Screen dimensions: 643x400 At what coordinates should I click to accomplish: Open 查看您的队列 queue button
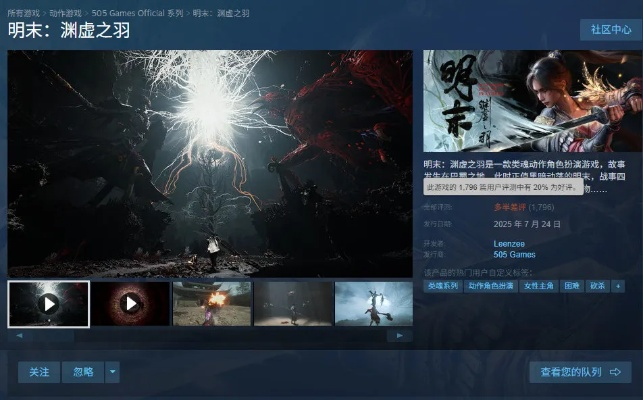[x=579, y=372]
